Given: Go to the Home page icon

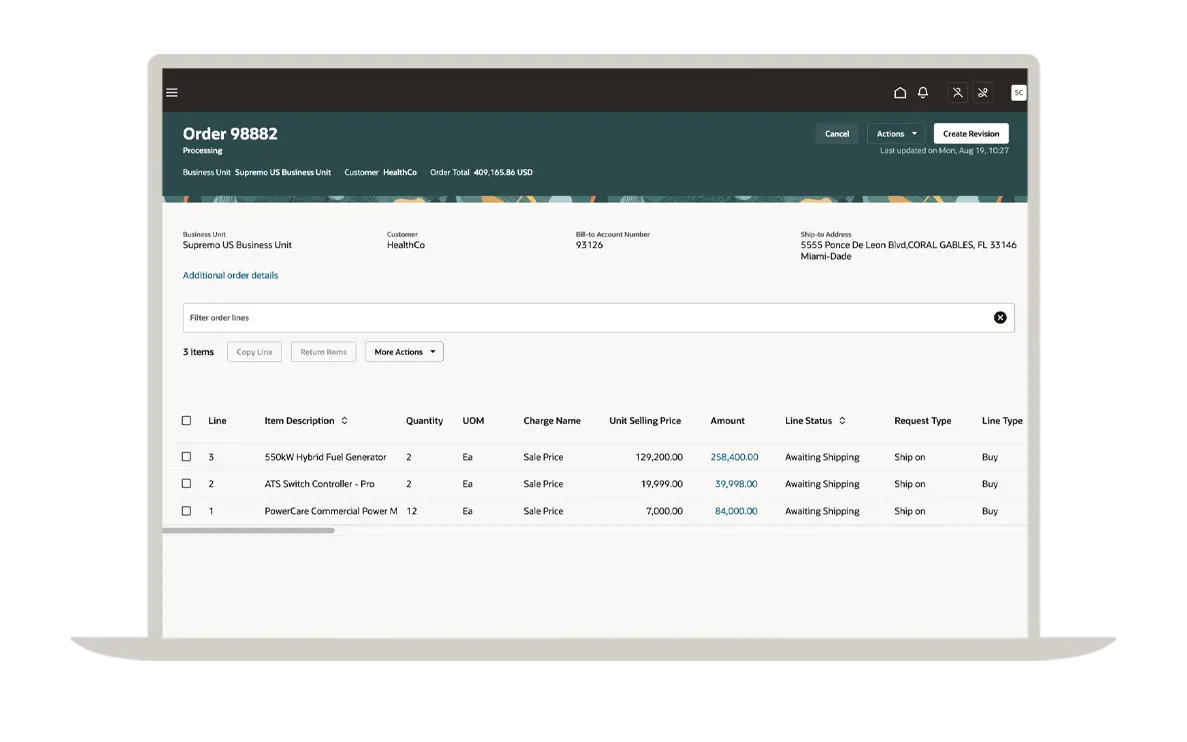Looking at the screenshot, I should point(900,93).
